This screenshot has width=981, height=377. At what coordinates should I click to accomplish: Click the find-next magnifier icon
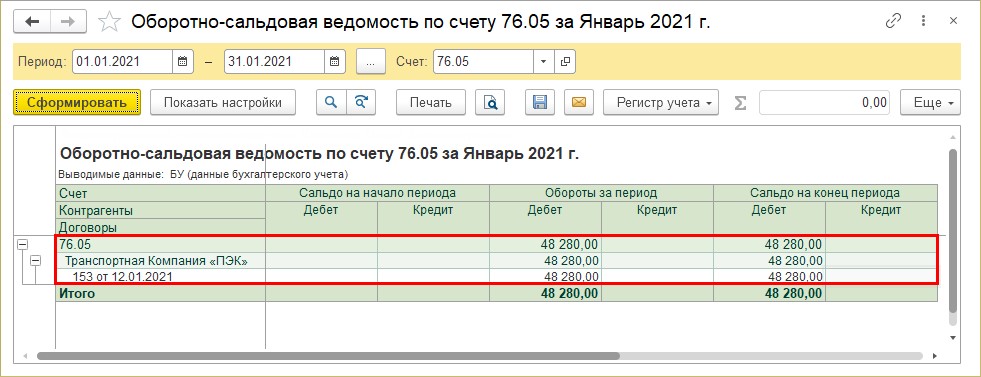click(361, 103)
